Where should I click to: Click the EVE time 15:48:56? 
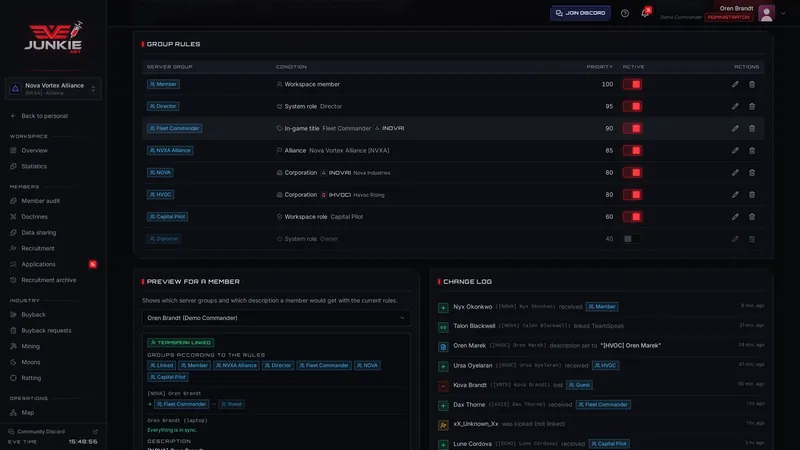pyautogui.click(x=83, y=442)
